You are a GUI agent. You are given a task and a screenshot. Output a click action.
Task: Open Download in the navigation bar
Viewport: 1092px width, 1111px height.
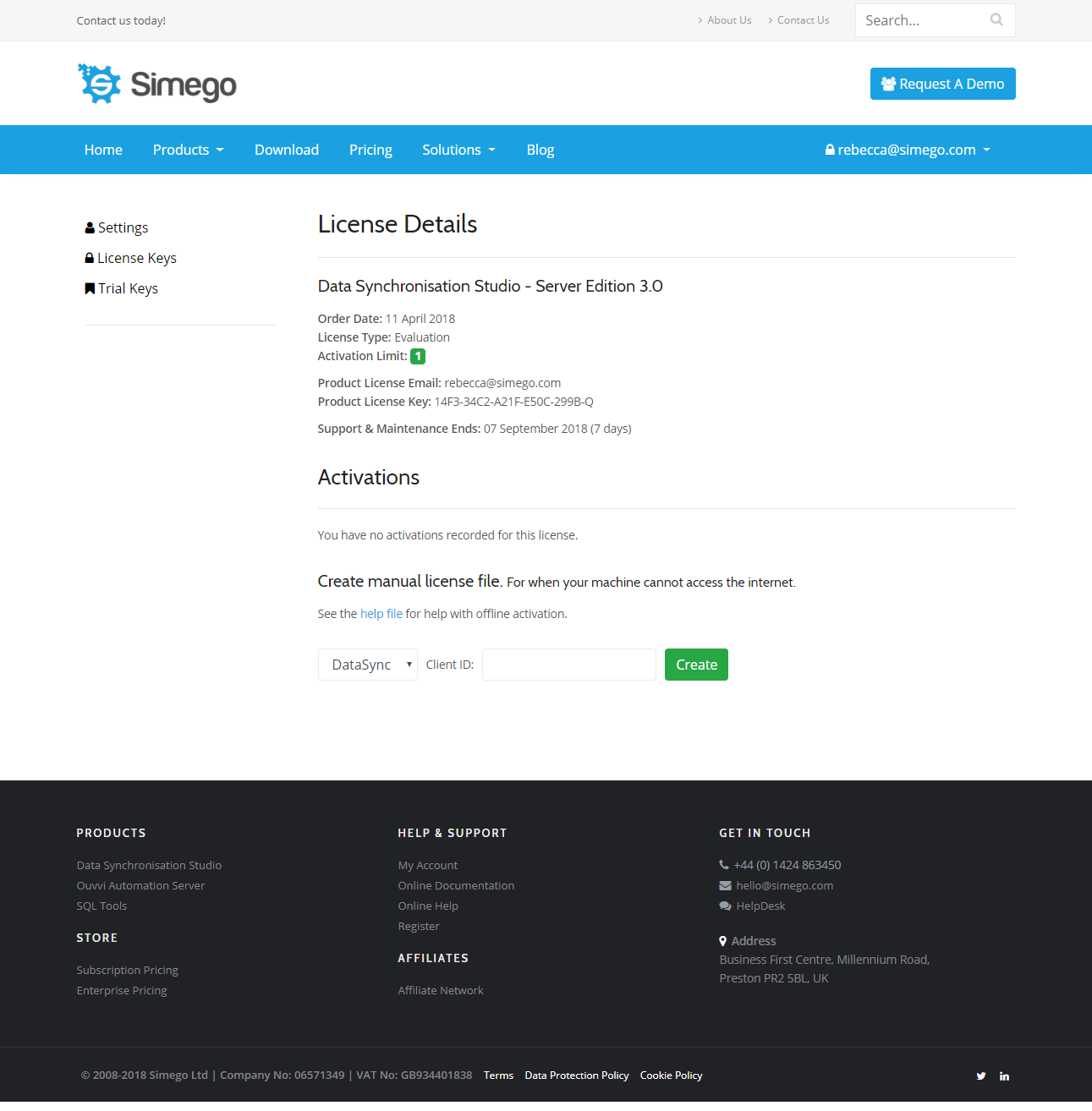pyautogui.click(x=287, y=150)
